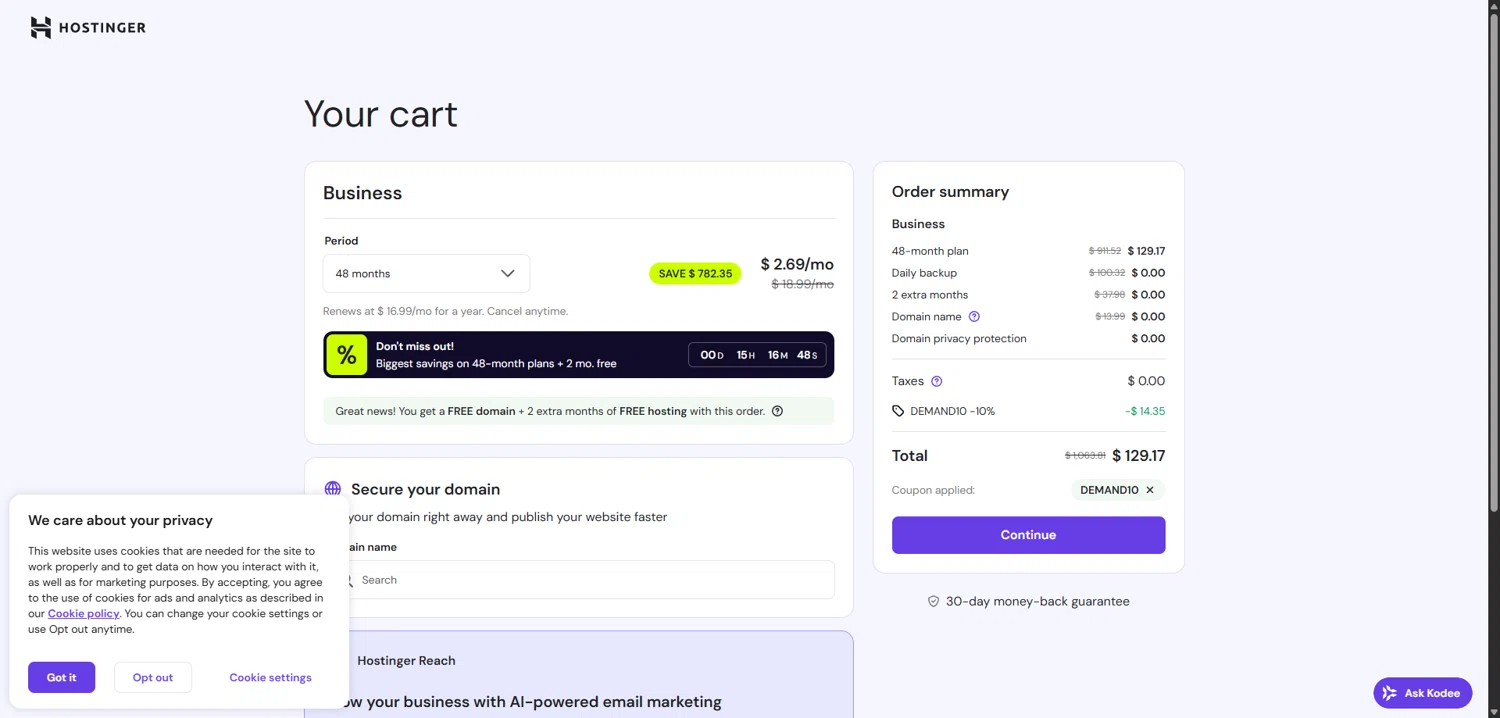Viewport: 1500px width, 718px height.
Task: Remove the DEMAND10 coupon with the X
Action: pos(1150,490)
